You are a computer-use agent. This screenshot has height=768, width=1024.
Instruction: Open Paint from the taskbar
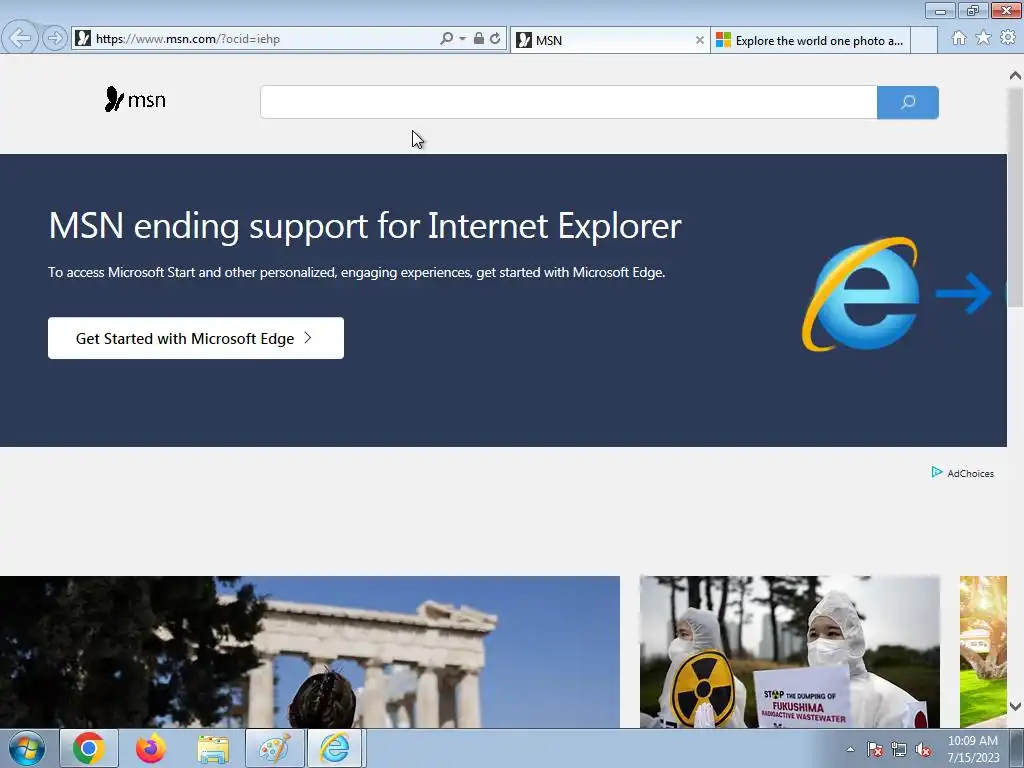click(x=275, y=748)
